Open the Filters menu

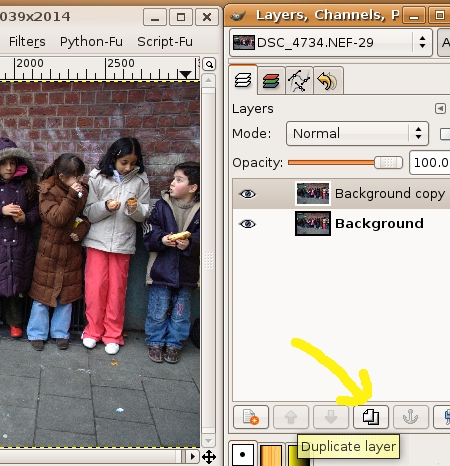[x=27, y=42]
